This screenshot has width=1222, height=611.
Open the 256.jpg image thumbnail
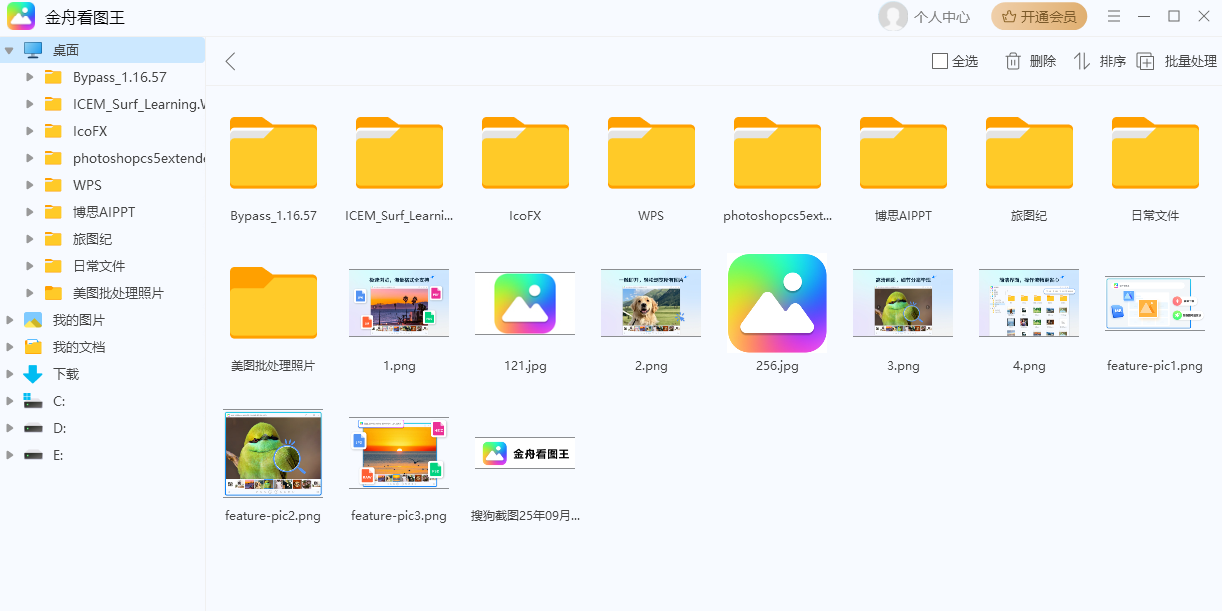(x=777, y=303)
